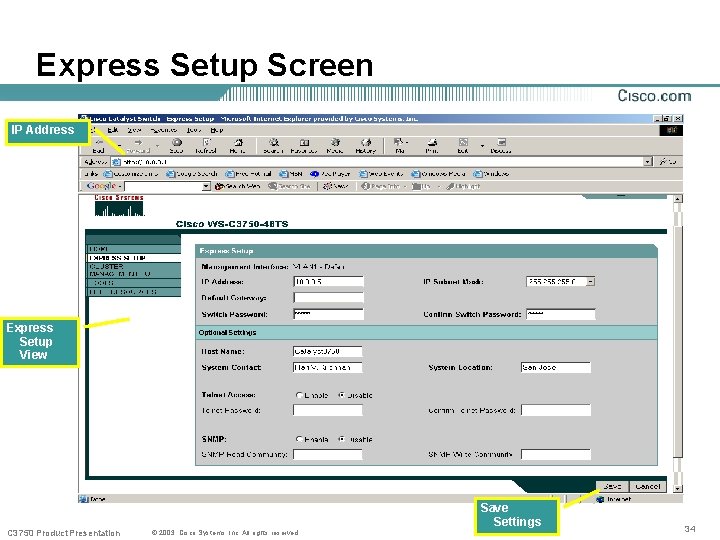Click the Telnet Password field

point(327,410)
